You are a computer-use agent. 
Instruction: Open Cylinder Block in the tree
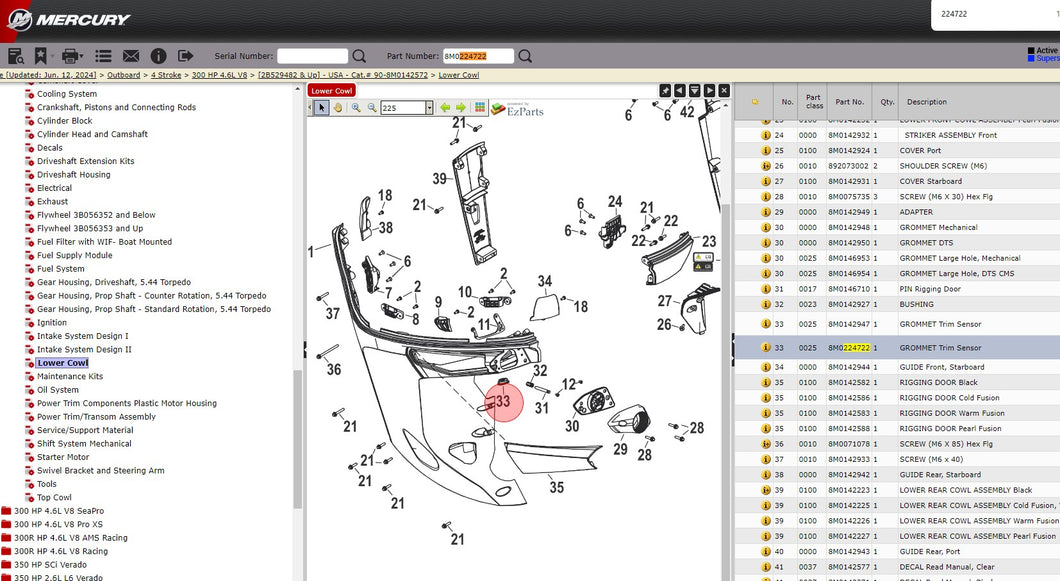coord(65,121)
